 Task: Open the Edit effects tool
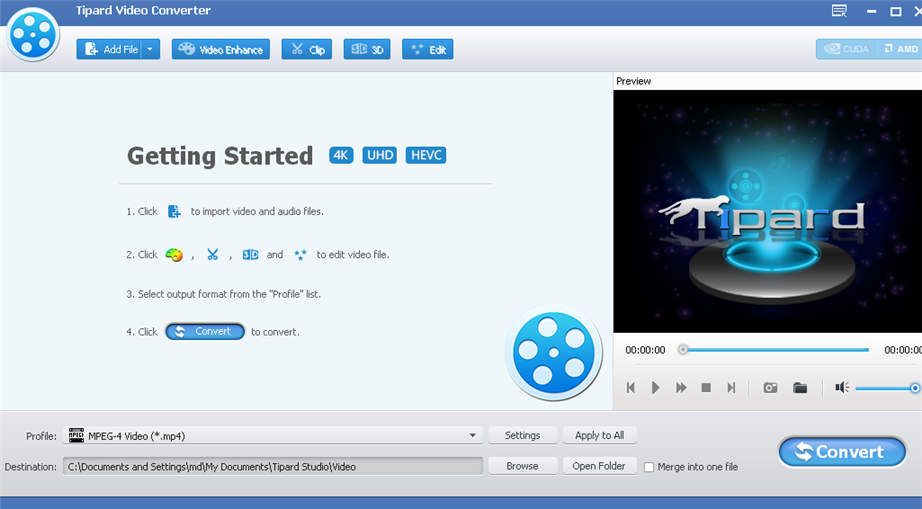coord(427,49)
